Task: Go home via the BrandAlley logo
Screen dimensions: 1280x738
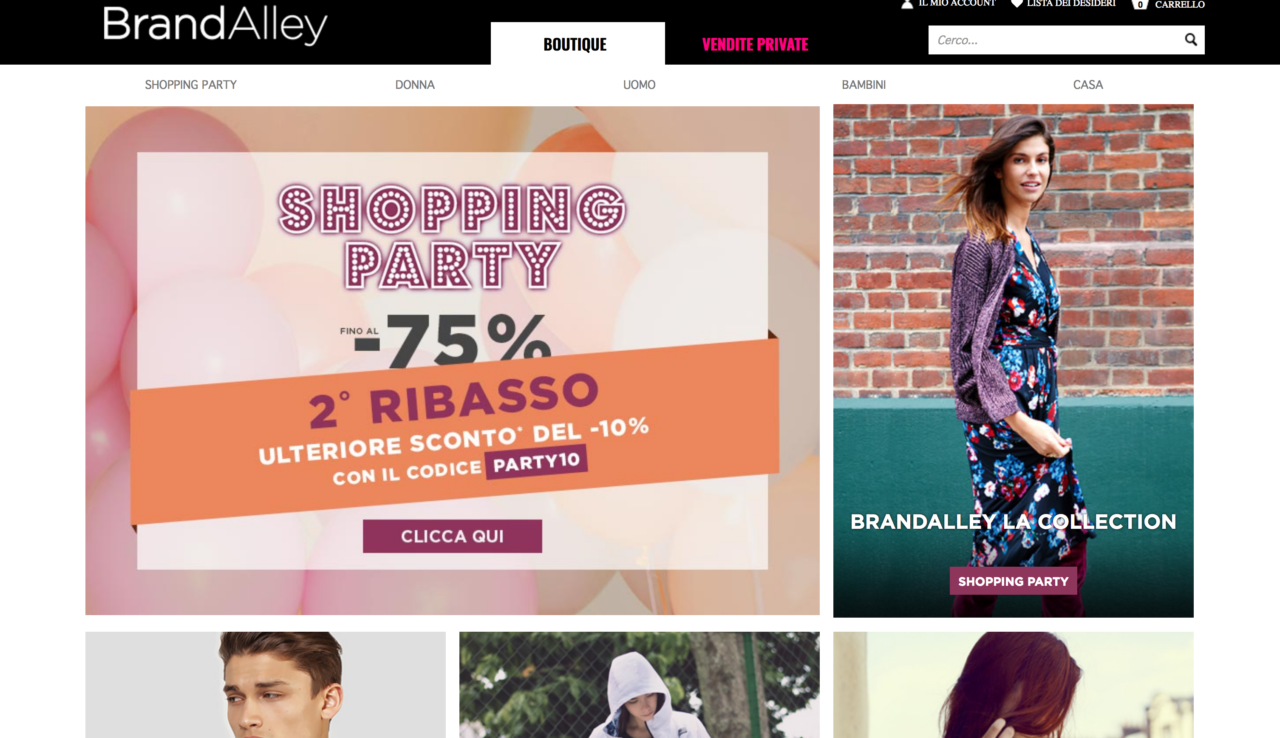Action: tap(215, 25)
